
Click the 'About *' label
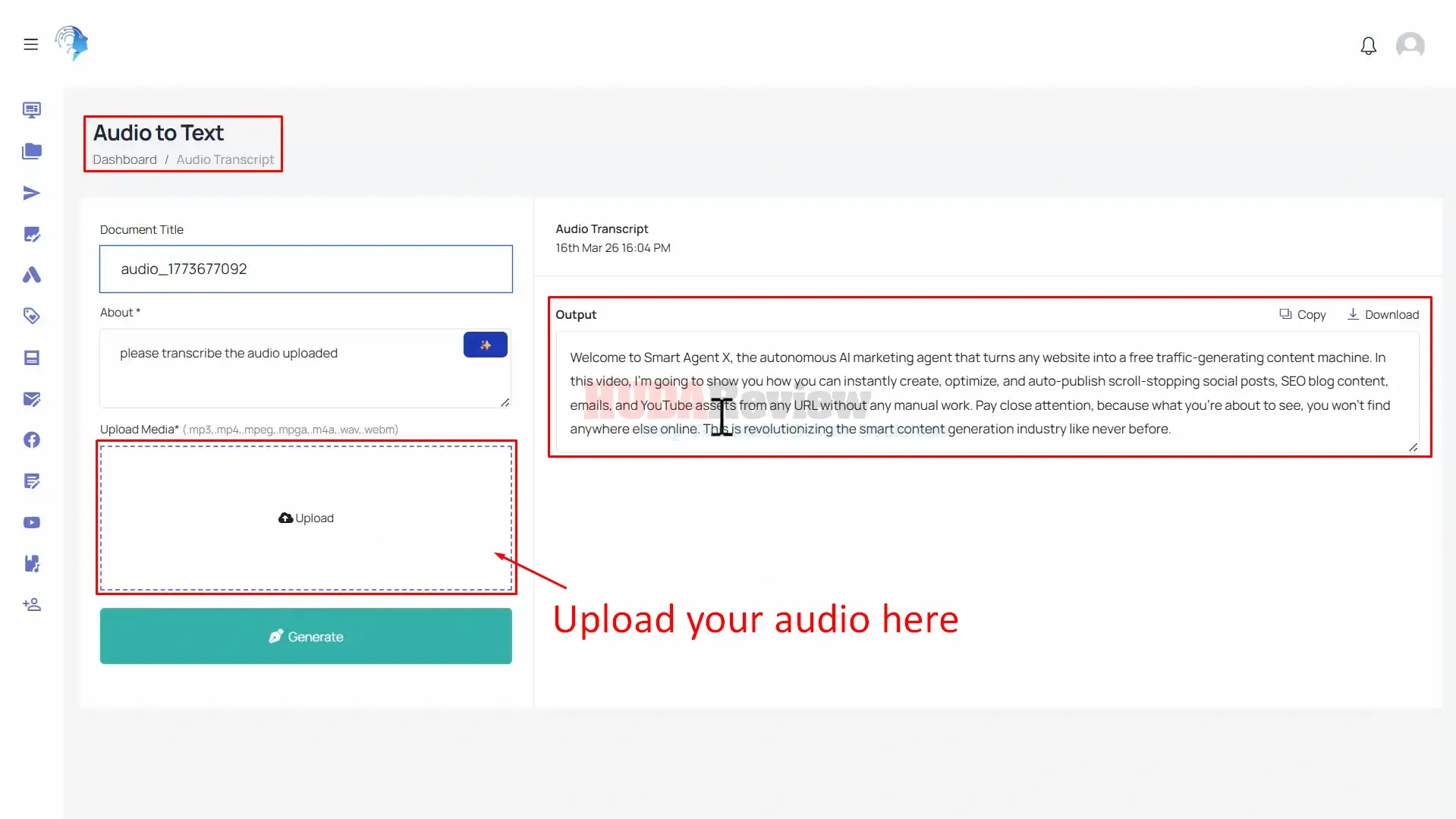point(120,312)
